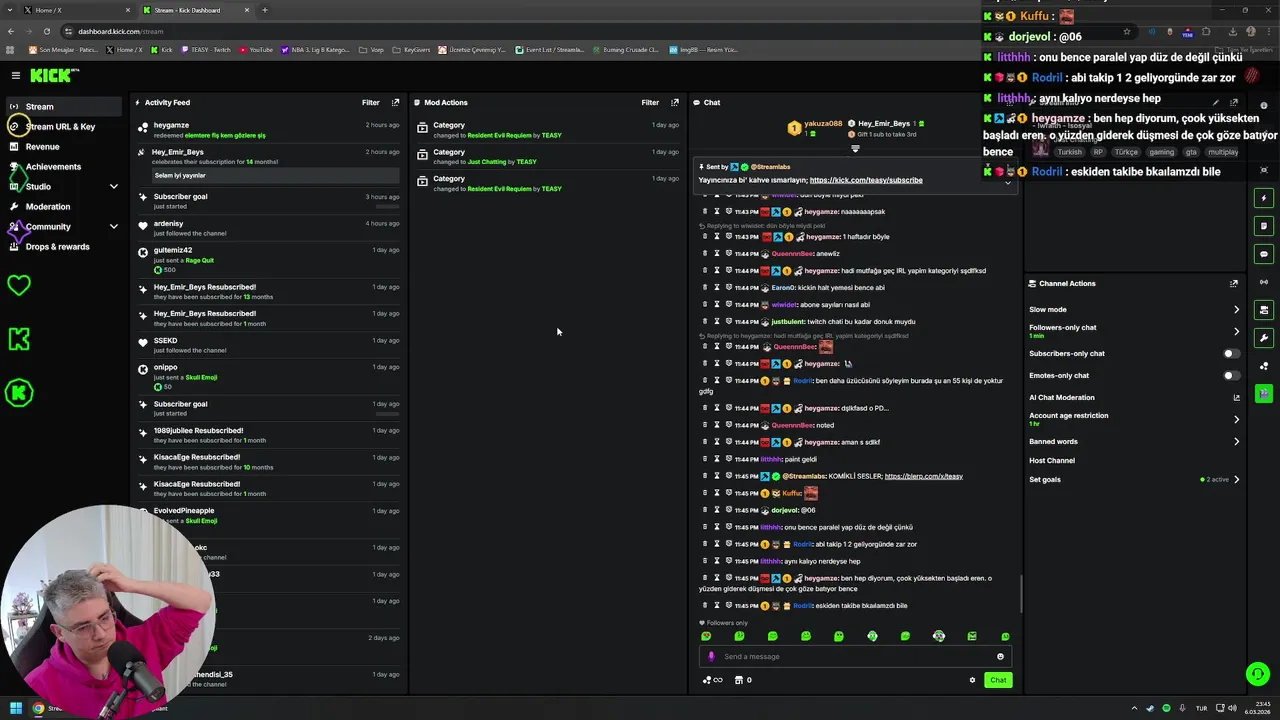The height and width of the screenshot is (720, 1280).
Task: Toggle Emotes-only chat switch
Action: click(x=1232, y=375)
